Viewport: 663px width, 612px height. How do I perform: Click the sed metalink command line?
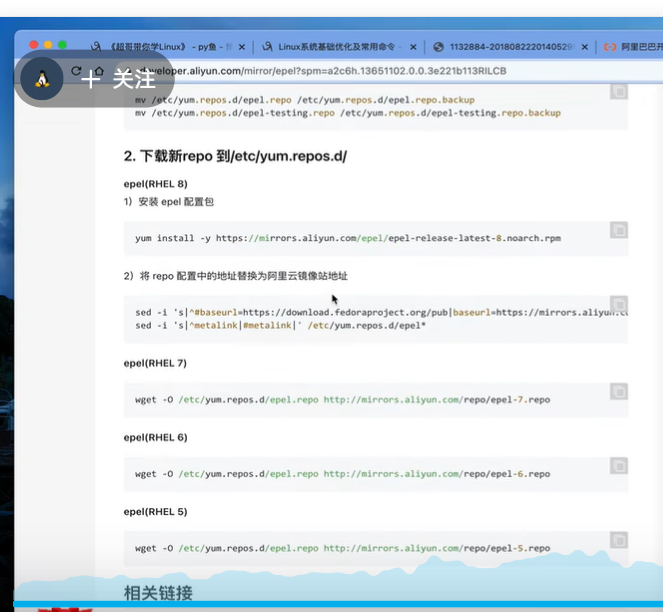[280, 325]
